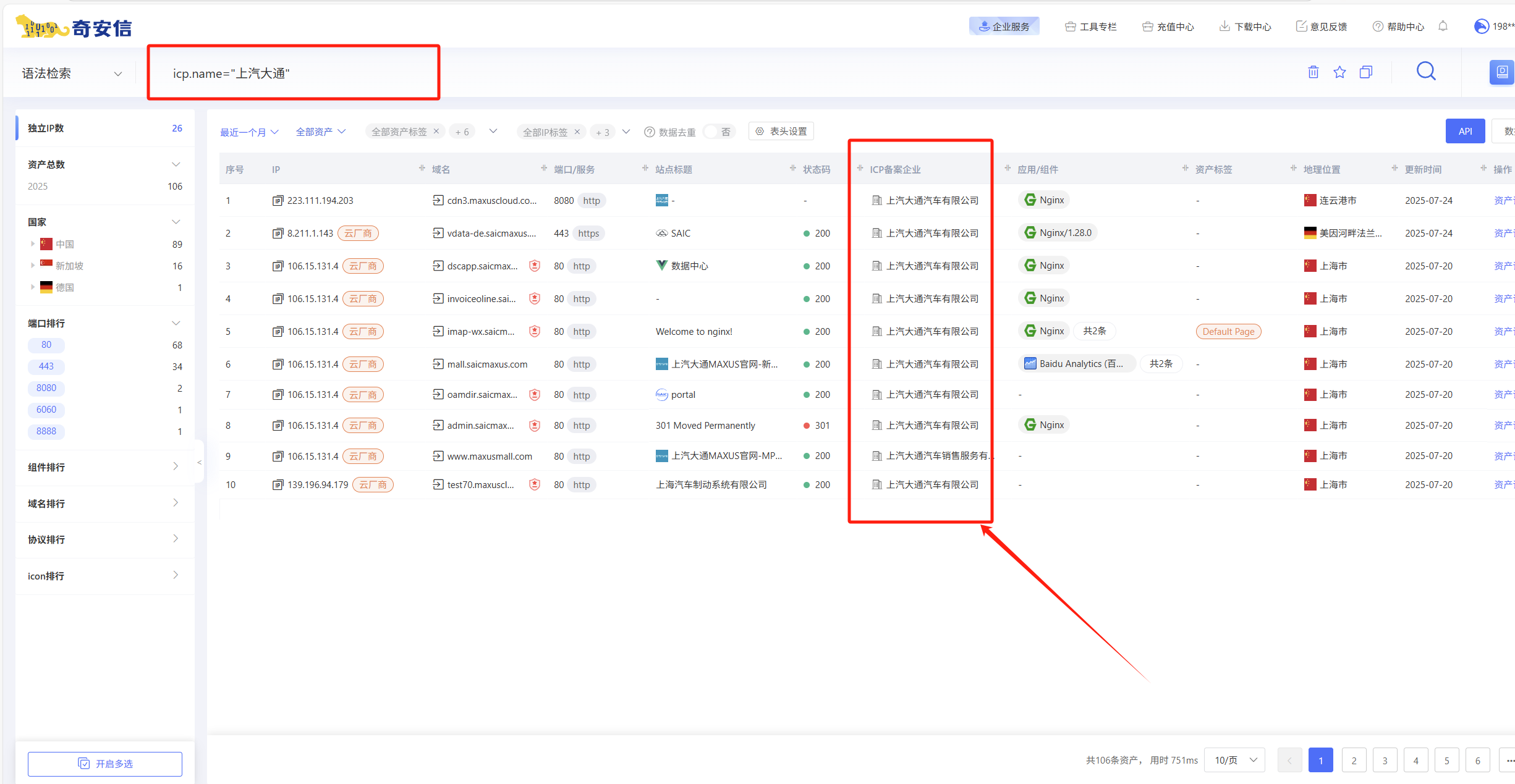The image size is (1515, 784).
Task: Expand the 新加坡 country tree item
Action: click(x=33, y=266)
